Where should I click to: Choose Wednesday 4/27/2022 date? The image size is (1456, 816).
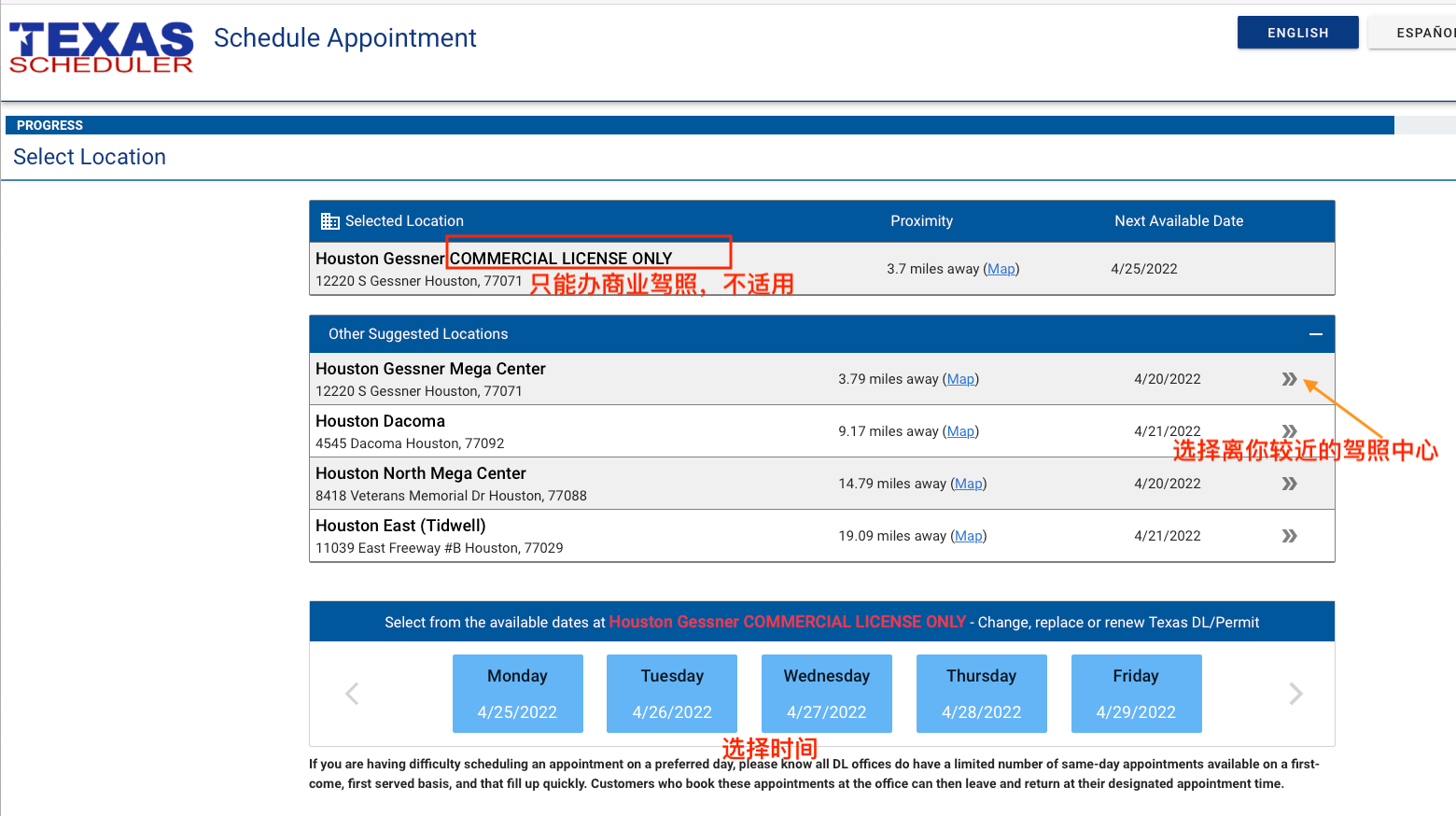[x=827, y=694]
